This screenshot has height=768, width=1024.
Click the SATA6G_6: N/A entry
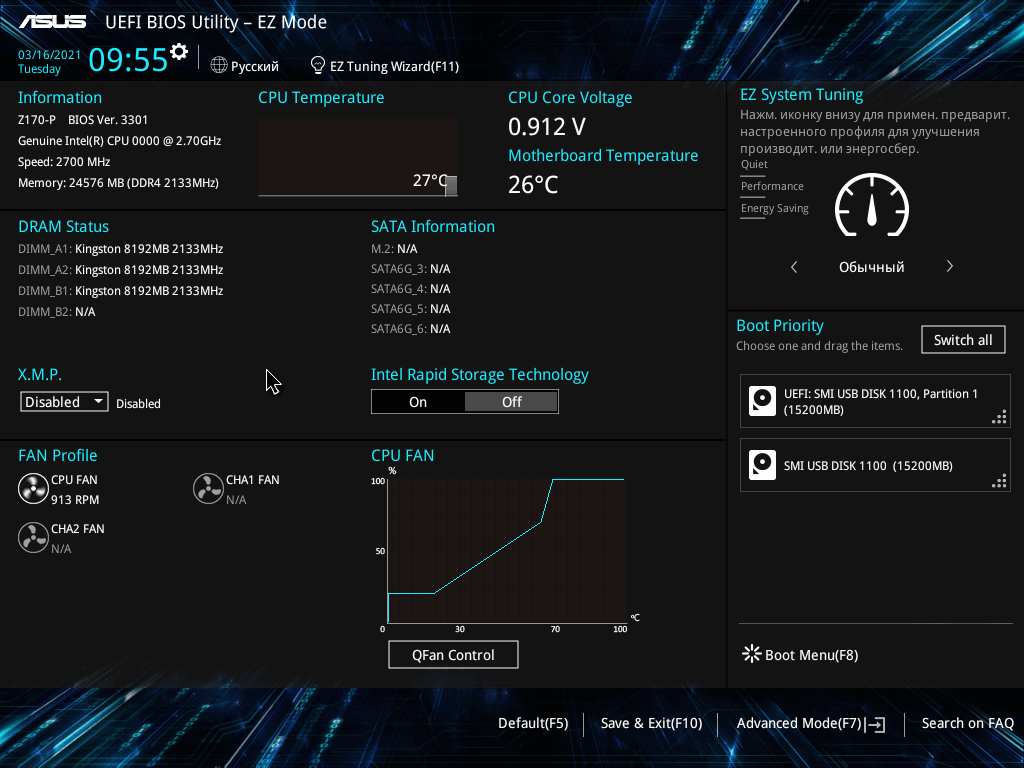click(411, 328)
